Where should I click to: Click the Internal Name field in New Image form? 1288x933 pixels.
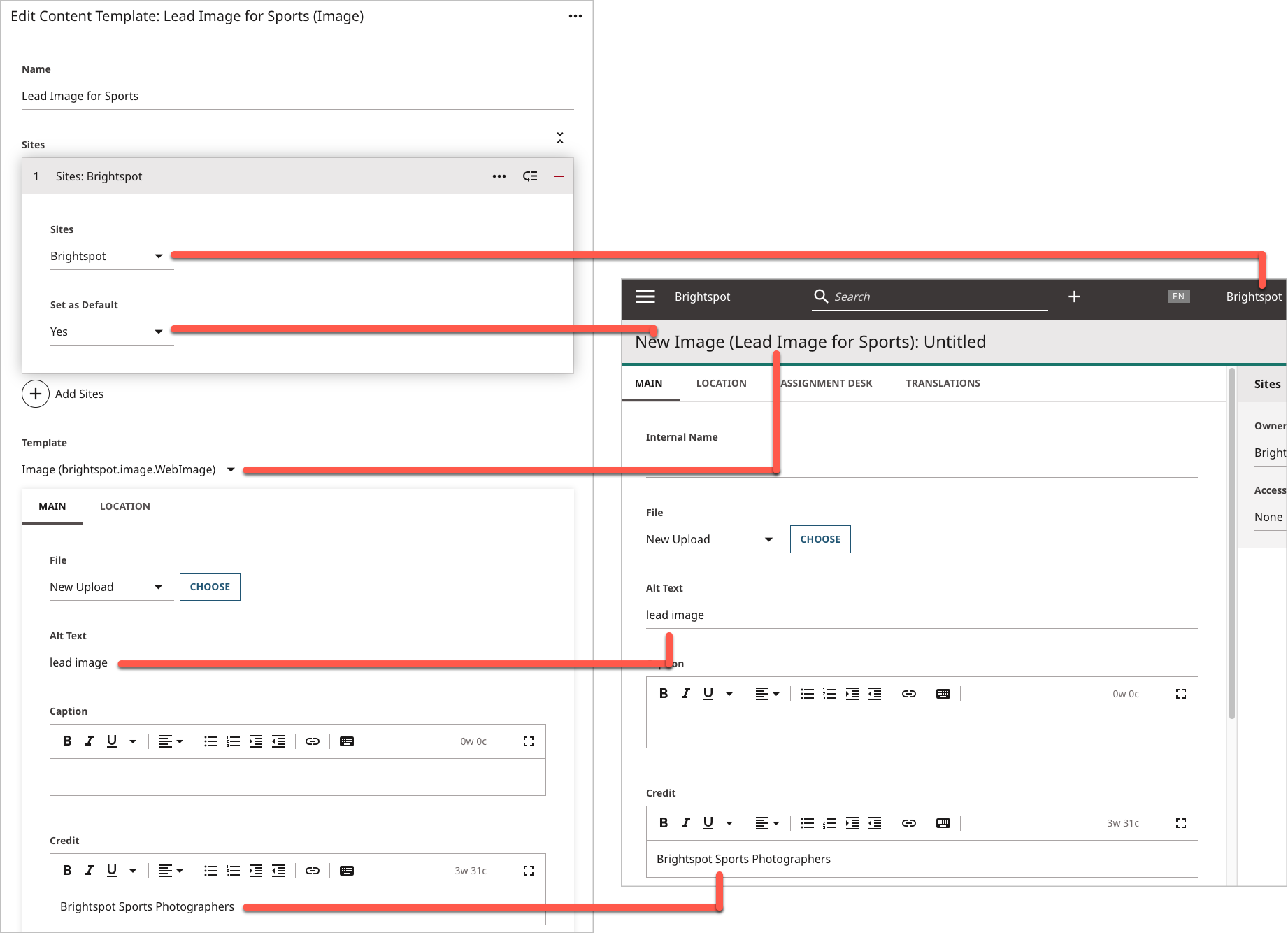click(x=922, y=464)
